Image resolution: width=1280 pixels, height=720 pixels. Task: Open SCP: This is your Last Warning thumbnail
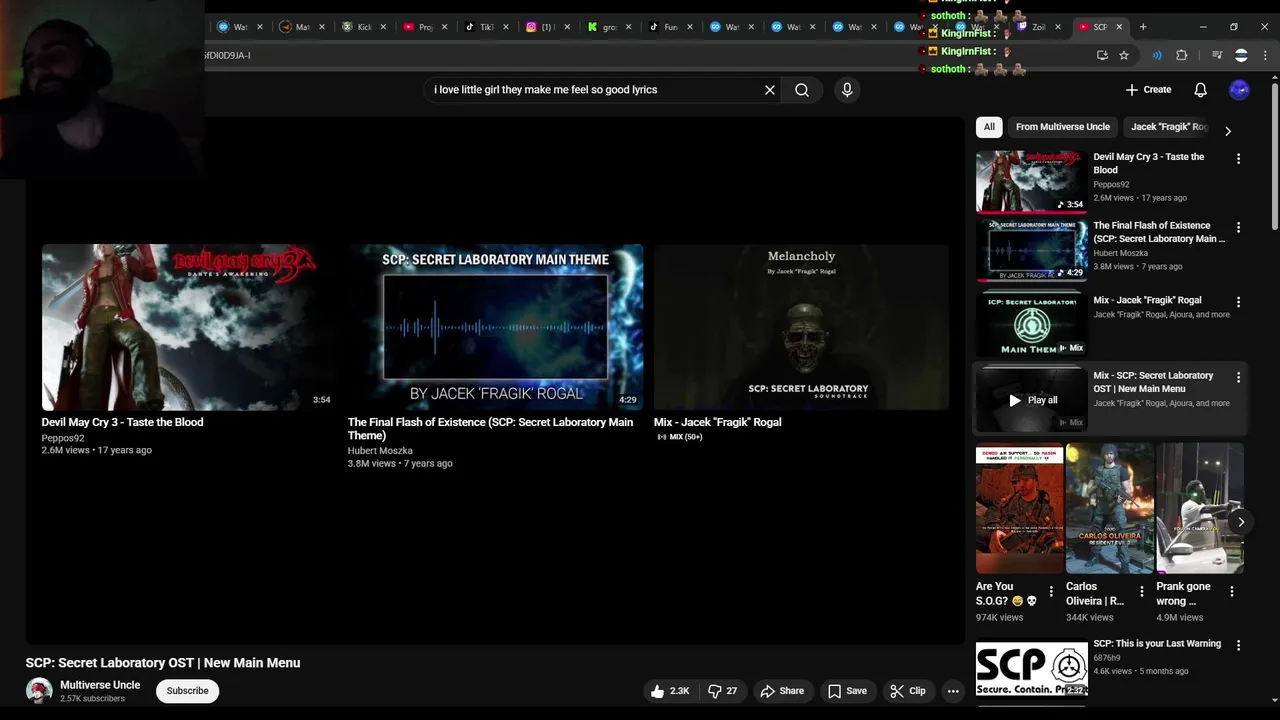(x=1031, y=669)
